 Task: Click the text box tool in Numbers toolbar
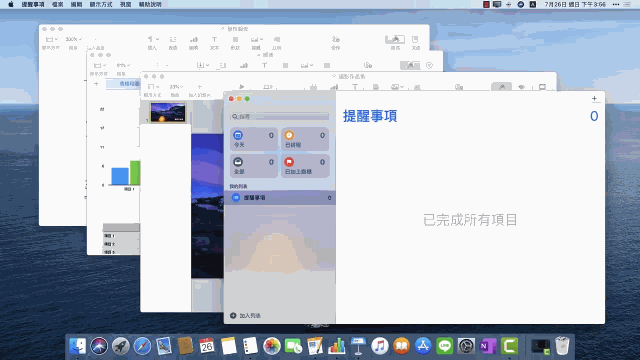point(264,65)
